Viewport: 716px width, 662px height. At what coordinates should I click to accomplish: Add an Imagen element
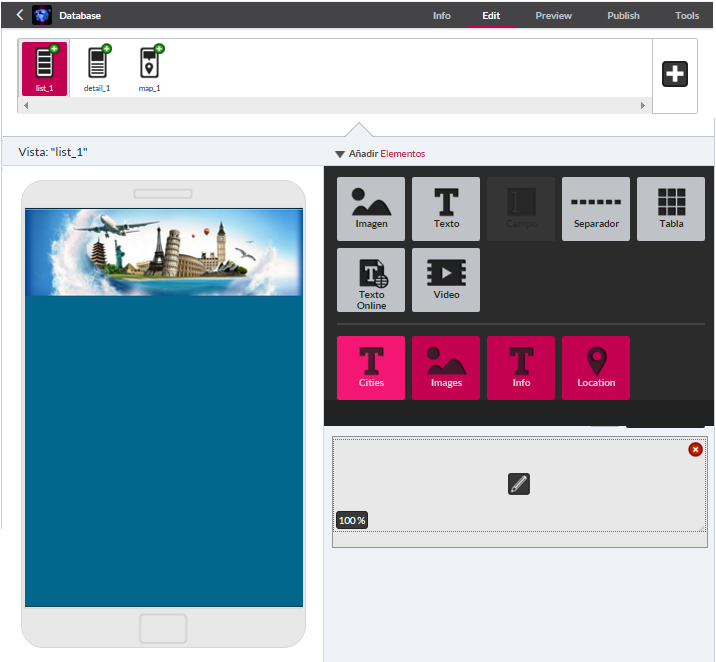tap(371, 209)
